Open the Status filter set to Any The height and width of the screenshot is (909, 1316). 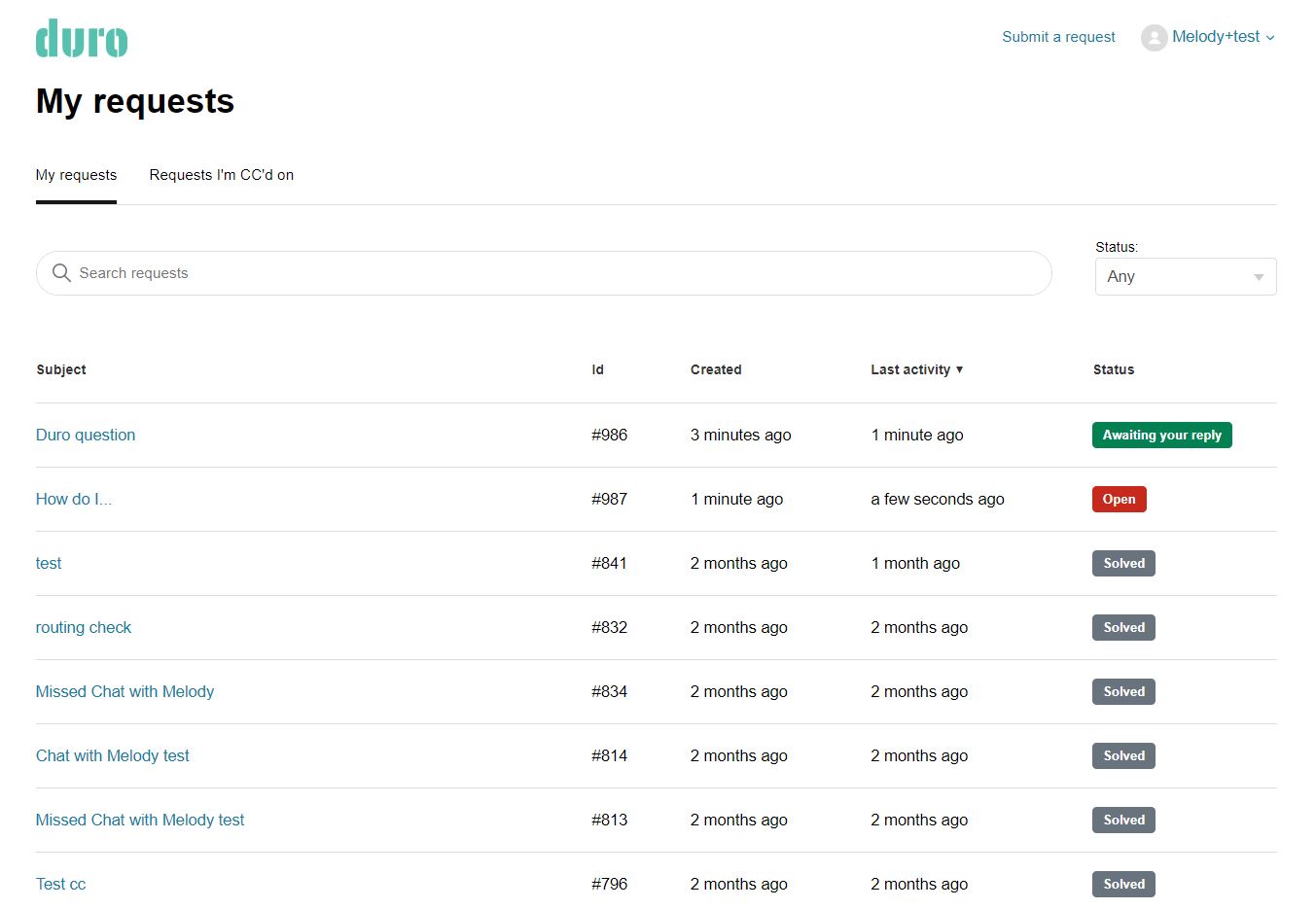[1185, 276]
